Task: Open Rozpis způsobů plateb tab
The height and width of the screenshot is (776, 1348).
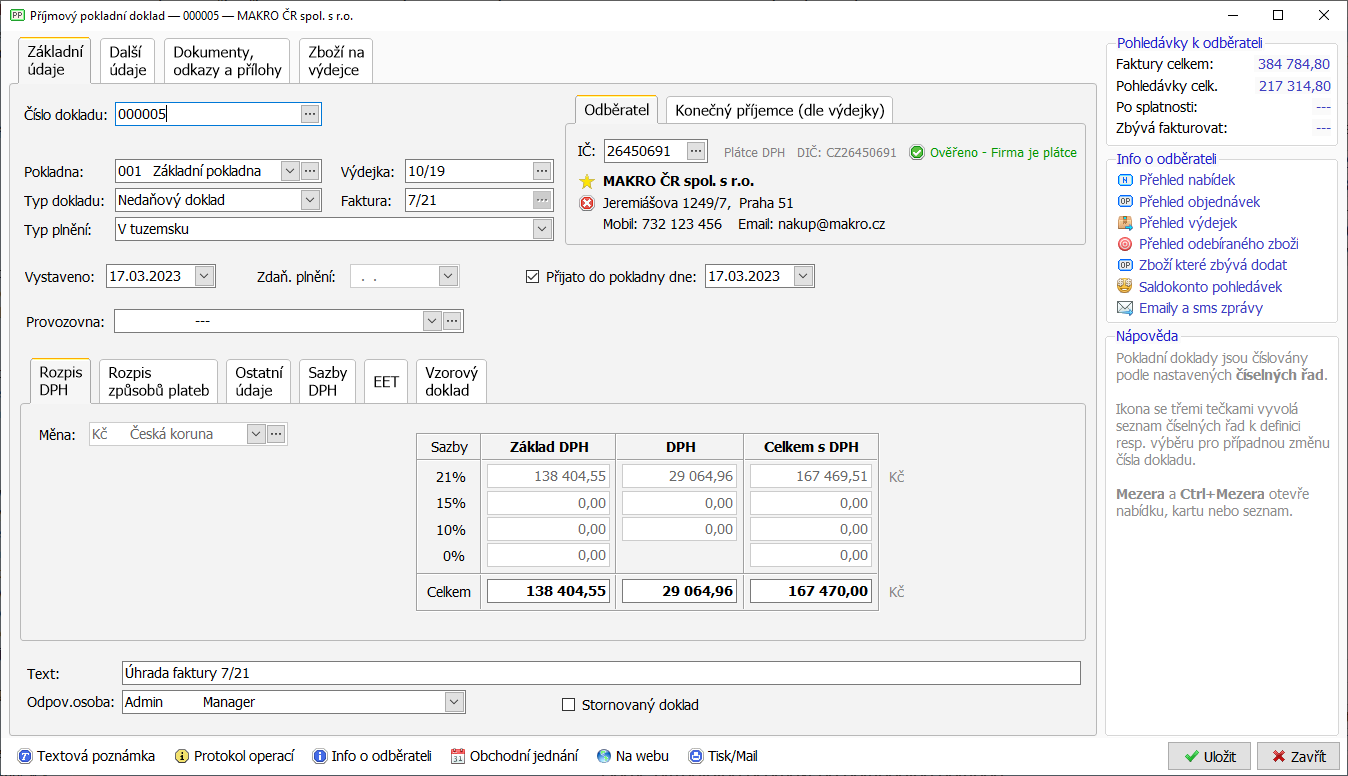Action: click(x=159, y=382)
